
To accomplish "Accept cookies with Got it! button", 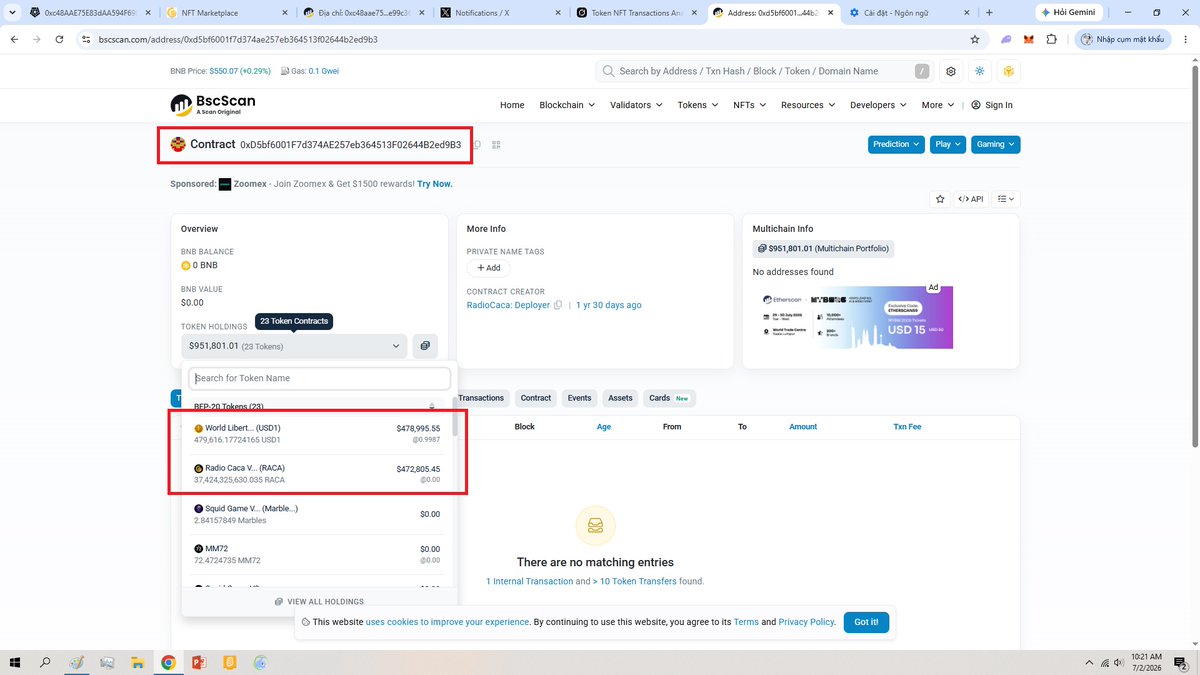I will click(x=866, y=622).
